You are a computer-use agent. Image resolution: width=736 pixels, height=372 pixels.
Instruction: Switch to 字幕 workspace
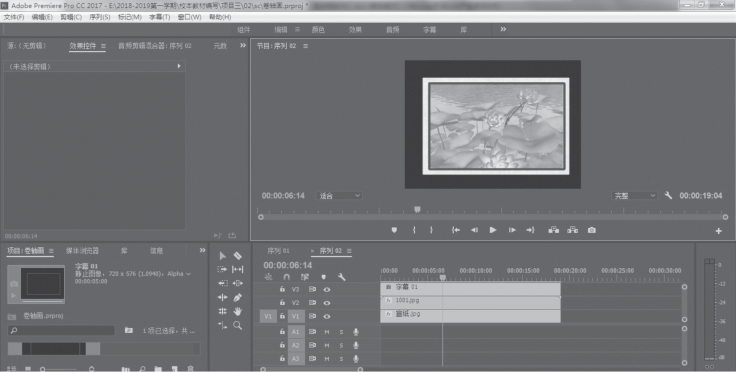429,30
